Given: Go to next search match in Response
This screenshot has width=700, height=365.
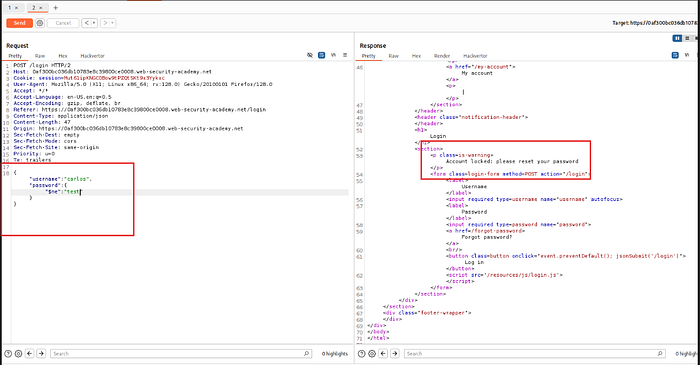Looking at the screenshot, I should pyautogui.click(x=395, y=353).
